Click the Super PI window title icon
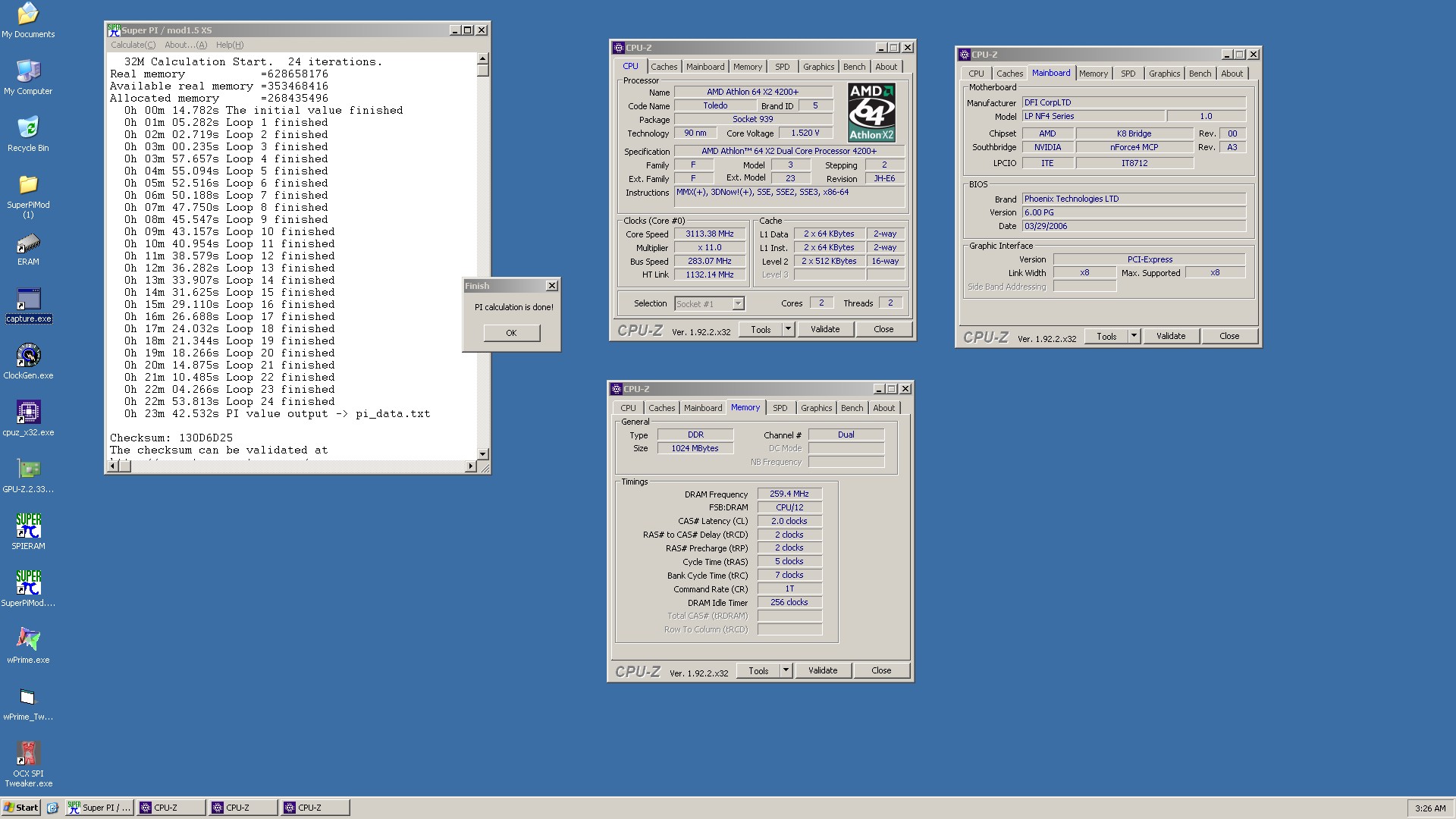 [114, 30]
